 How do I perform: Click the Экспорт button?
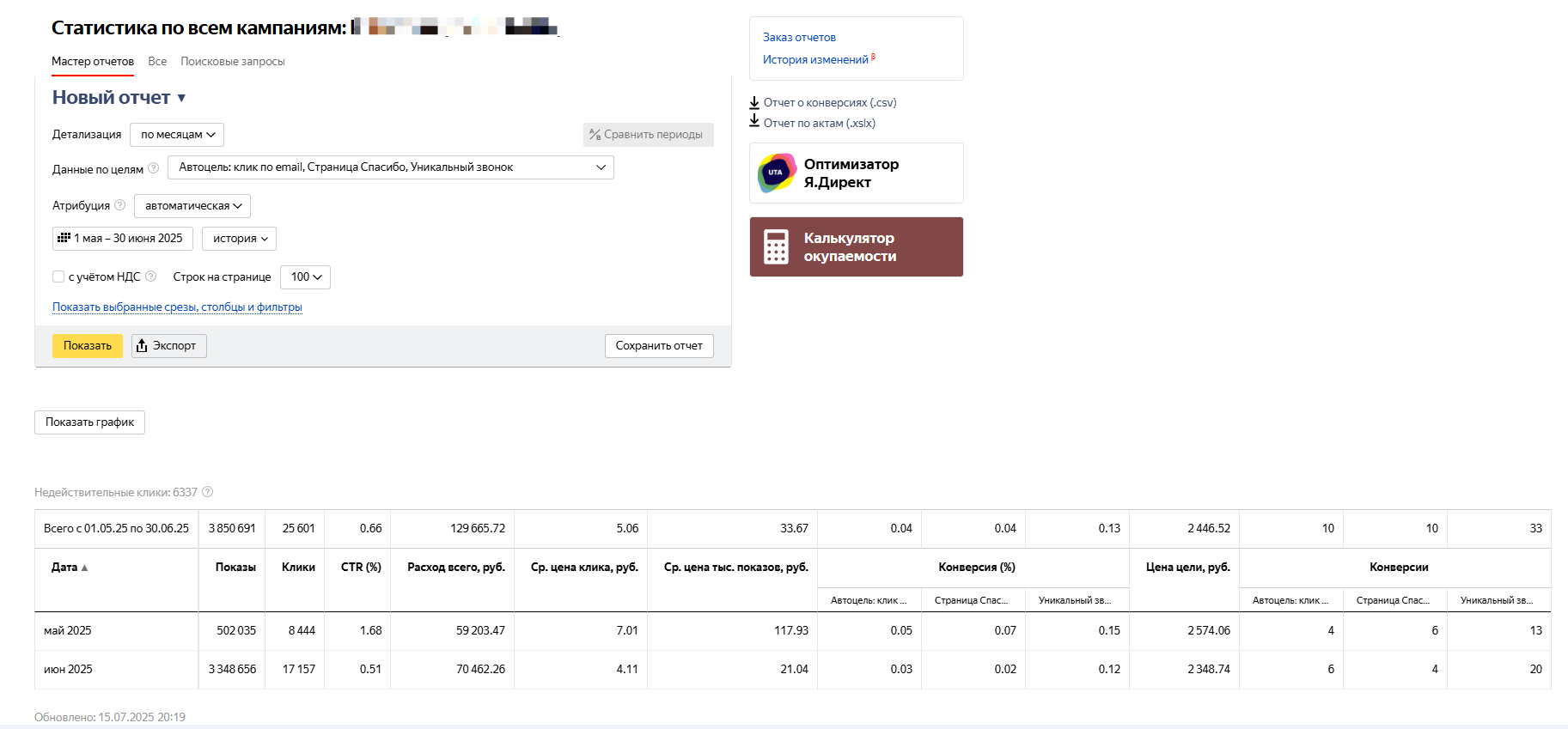pos(168,346)
